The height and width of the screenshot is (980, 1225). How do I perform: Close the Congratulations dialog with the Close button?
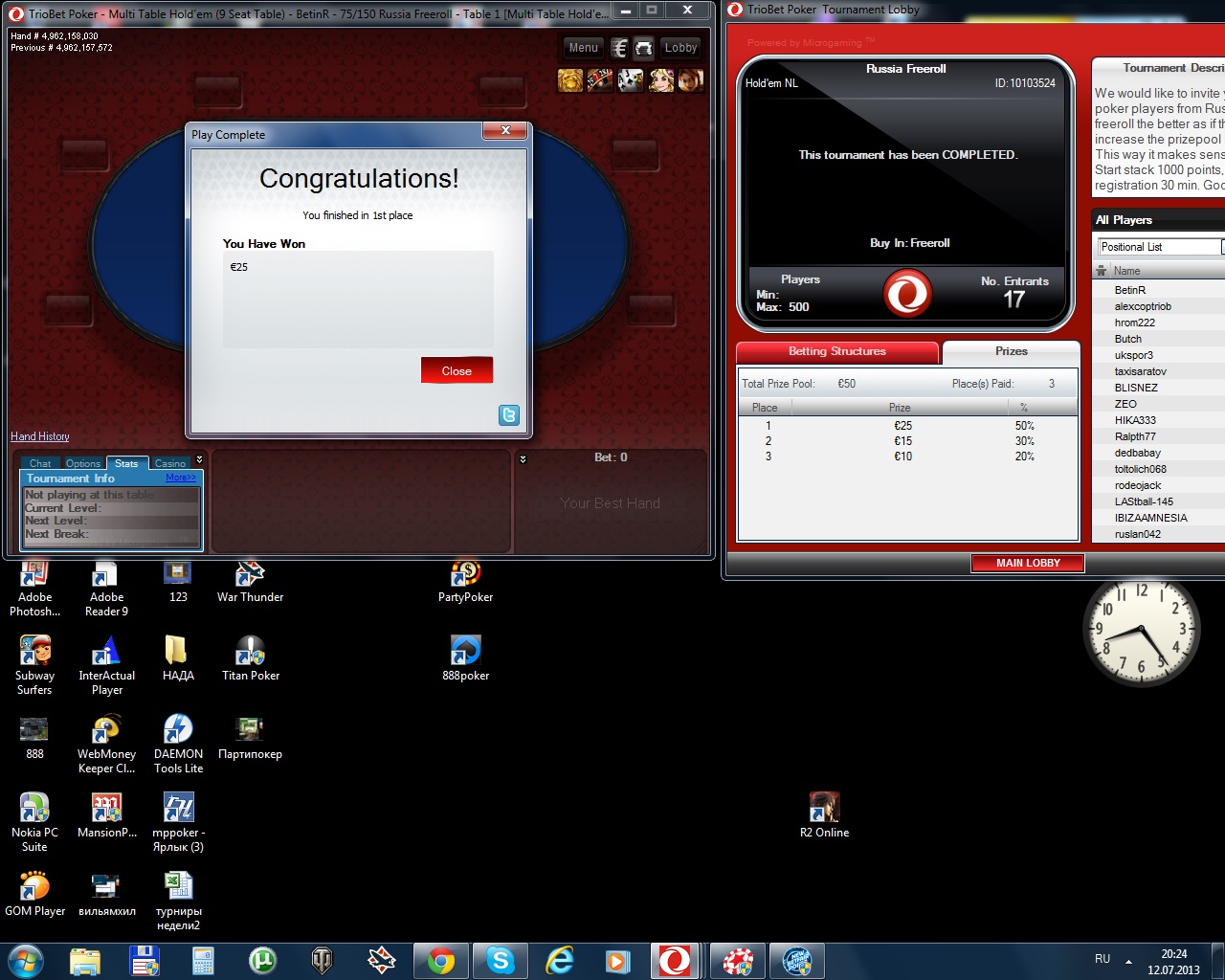pos(457,370)
